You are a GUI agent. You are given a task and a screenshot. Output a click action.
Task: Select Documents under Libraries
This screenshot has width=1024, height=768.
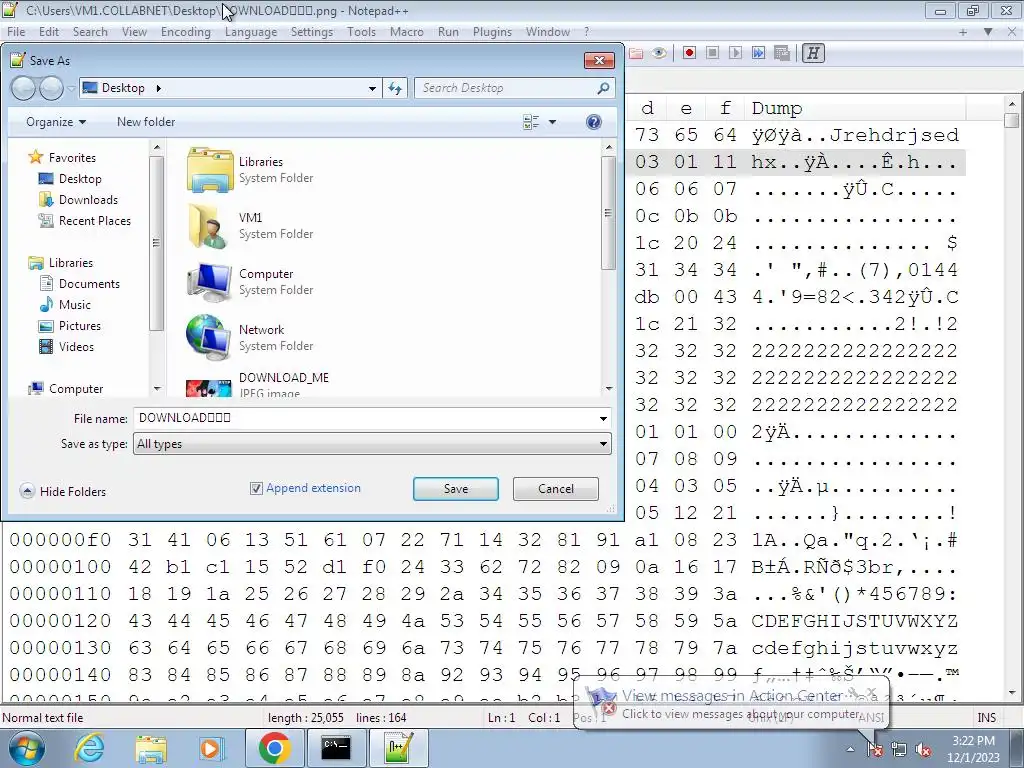point(80,283)
